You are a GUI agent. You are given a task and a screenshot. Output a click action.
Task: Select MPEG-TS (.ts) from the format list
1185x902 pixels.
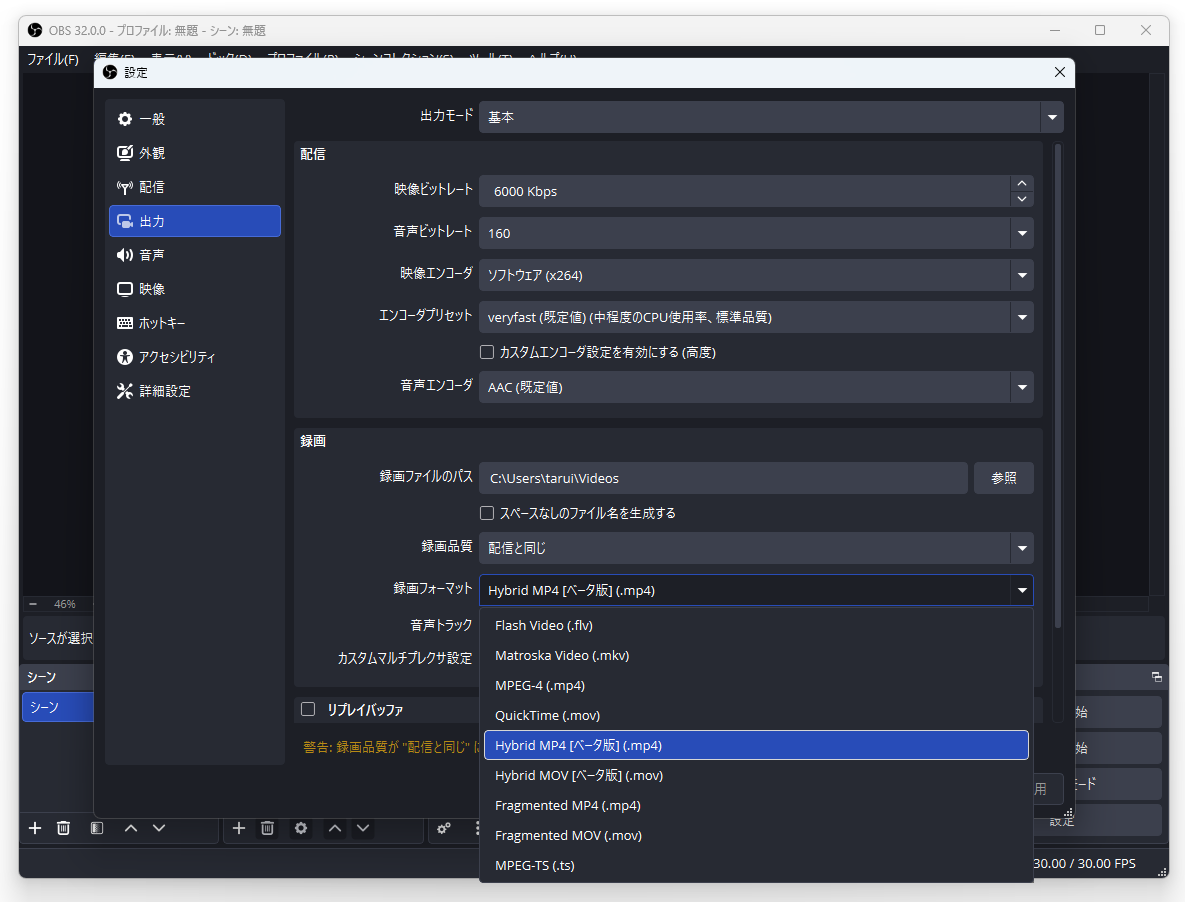pyautogui.click(x=535, y=865)
